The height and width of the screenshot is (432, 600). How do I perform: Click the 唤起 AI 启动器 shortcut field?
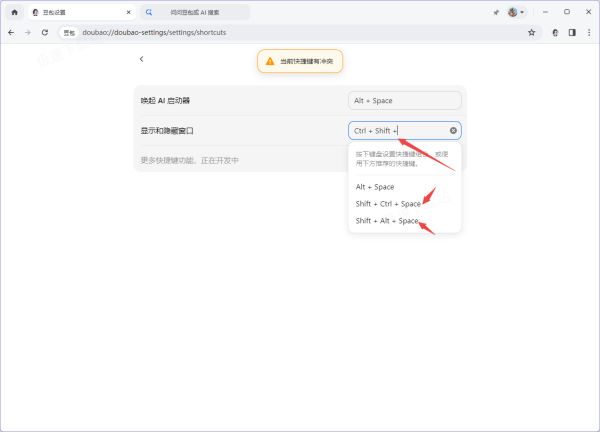click(404, 101)
